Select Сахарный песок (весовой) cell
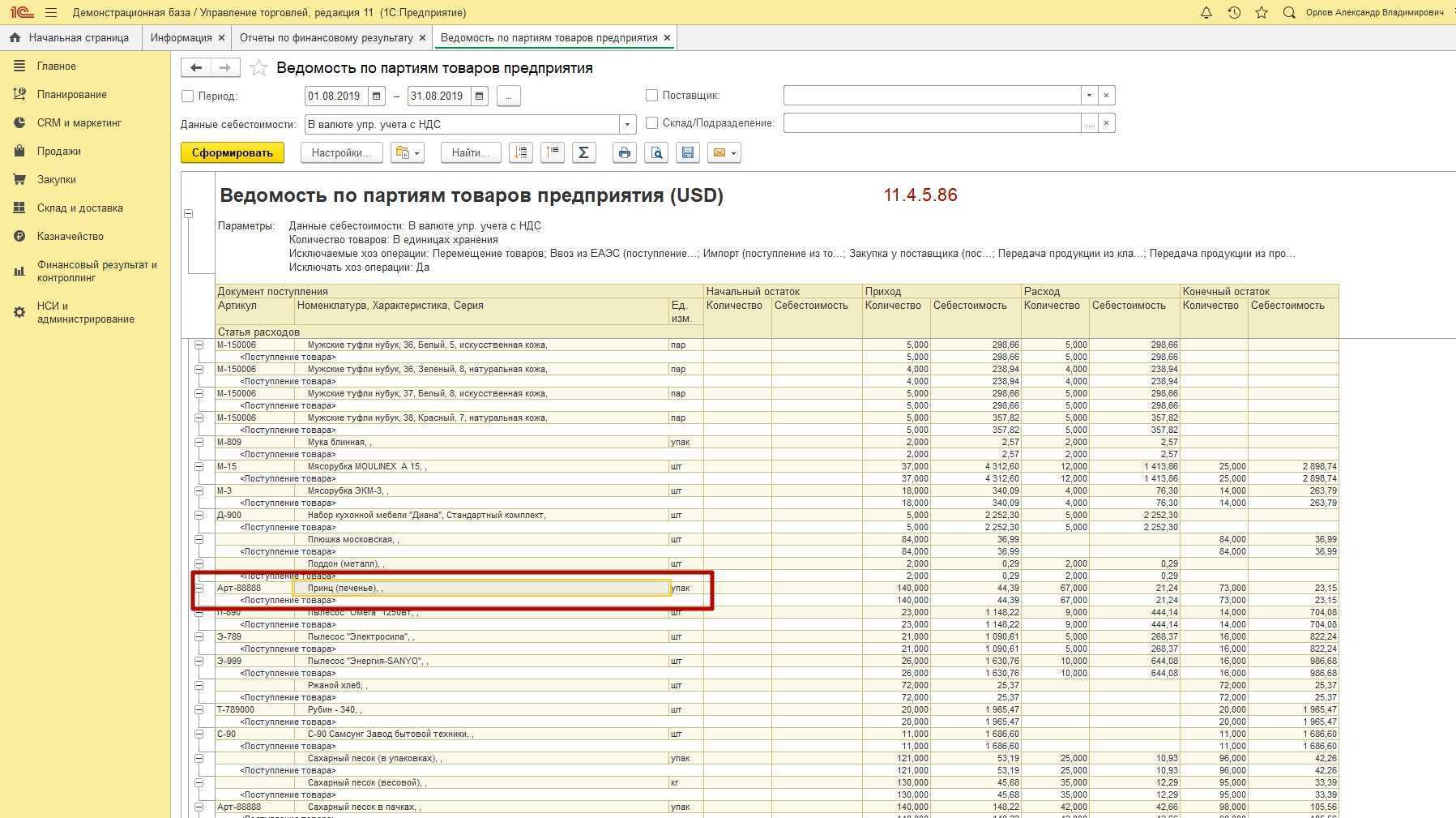 481,783
